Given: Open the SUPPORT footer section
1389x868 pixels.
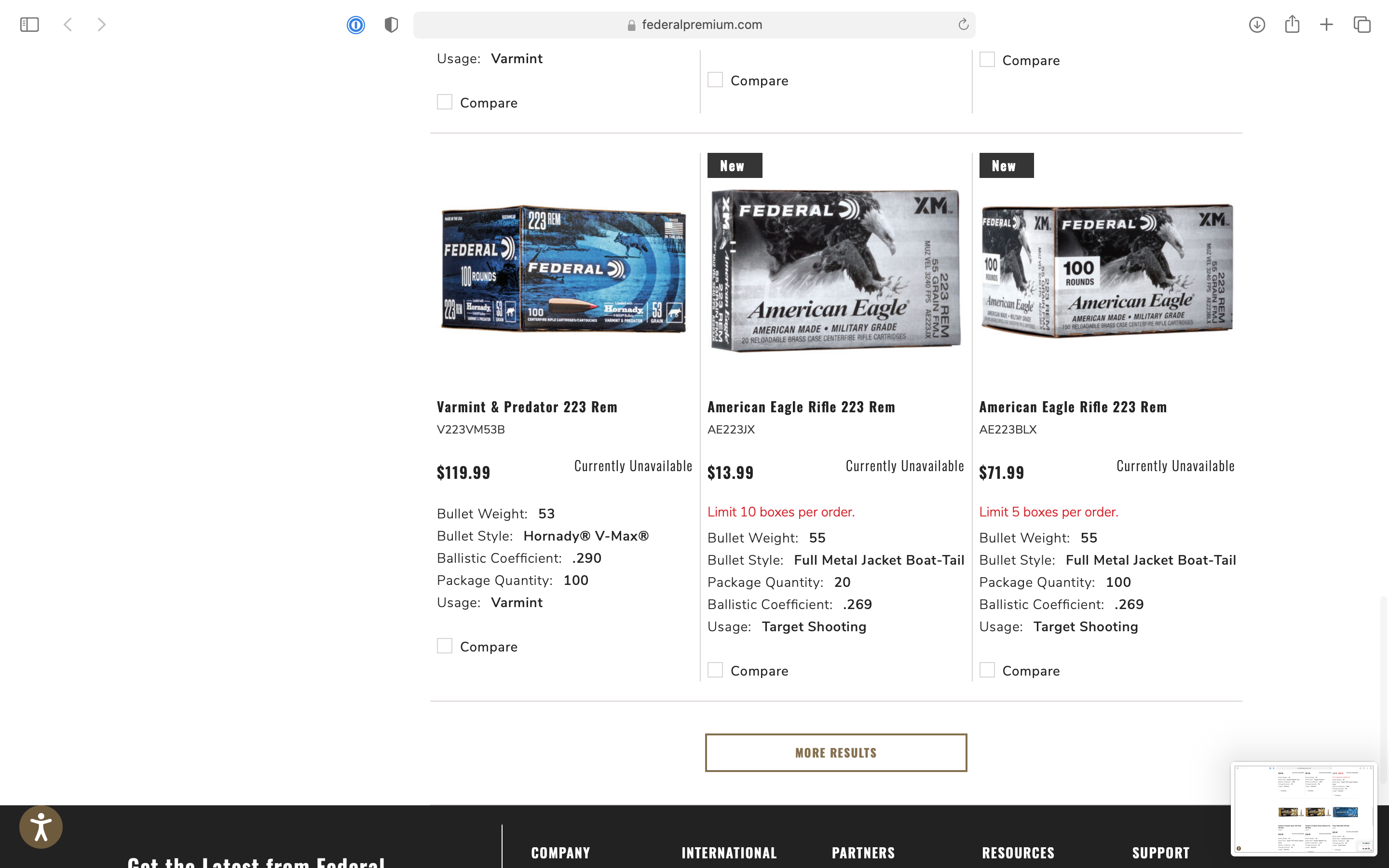Looking at the screenshot, I should 1160,853.
